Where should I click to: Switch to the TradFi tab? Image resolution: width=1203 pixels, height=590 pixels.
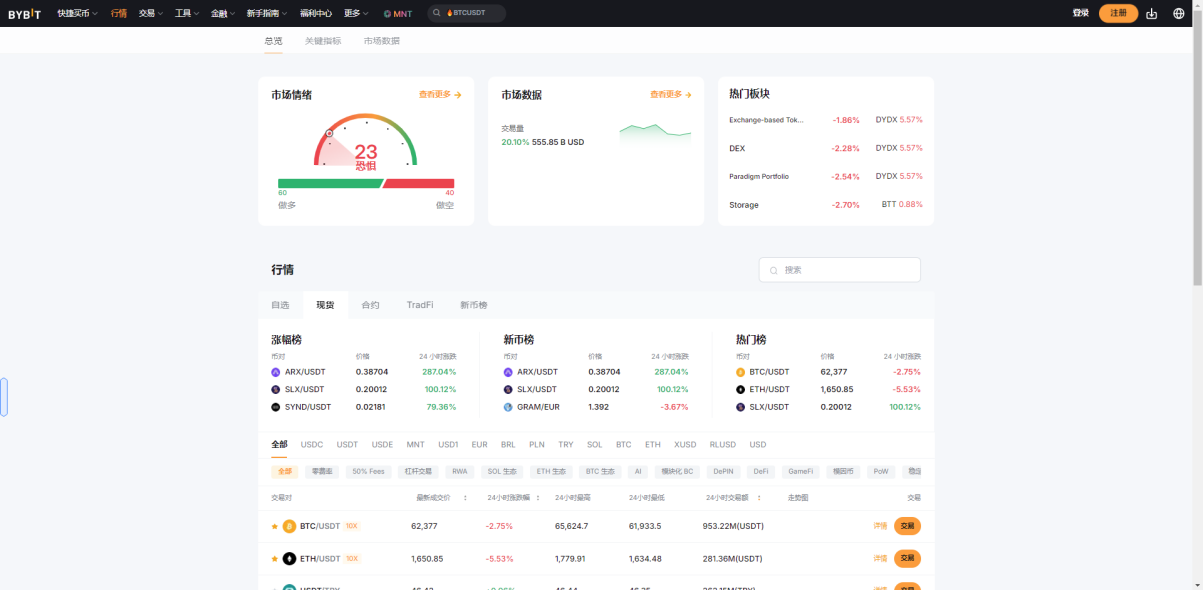click(x=420, y=305)
